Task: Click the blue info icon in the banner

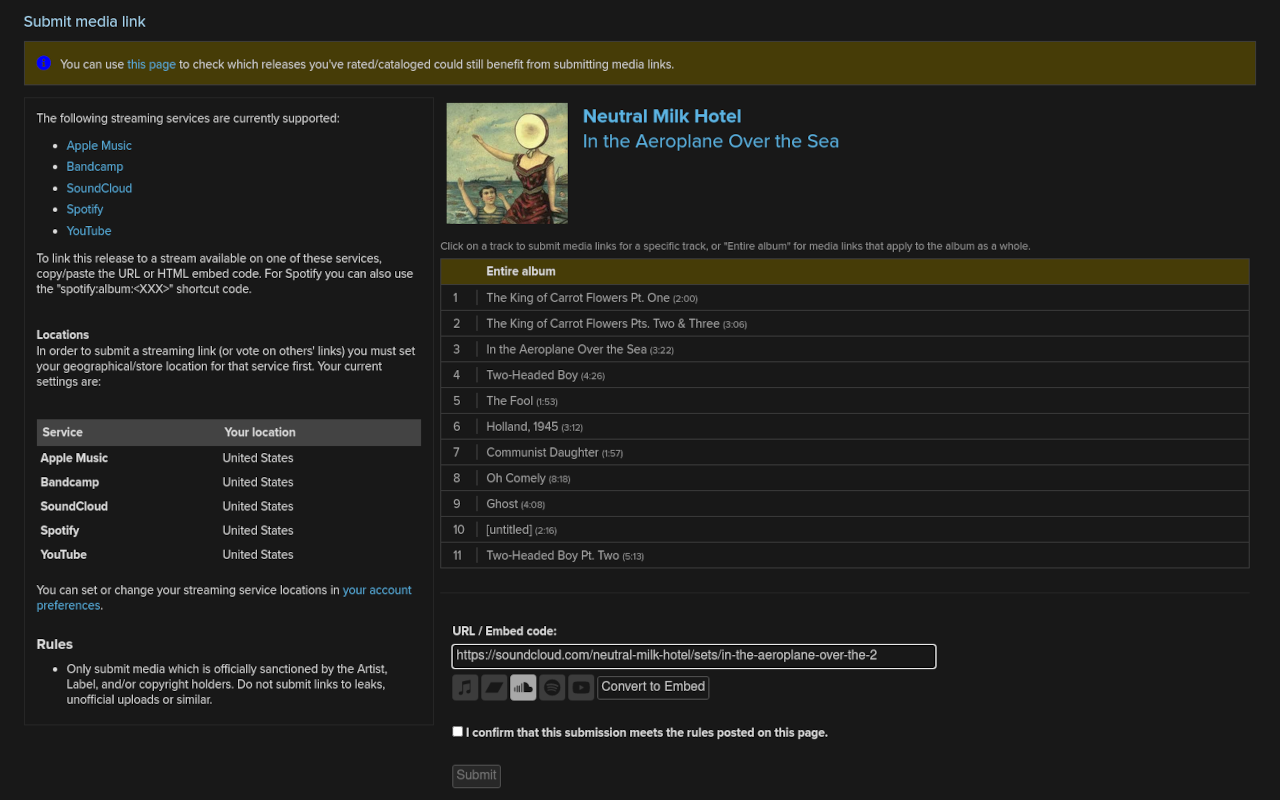Action: (x=44, y=63)
